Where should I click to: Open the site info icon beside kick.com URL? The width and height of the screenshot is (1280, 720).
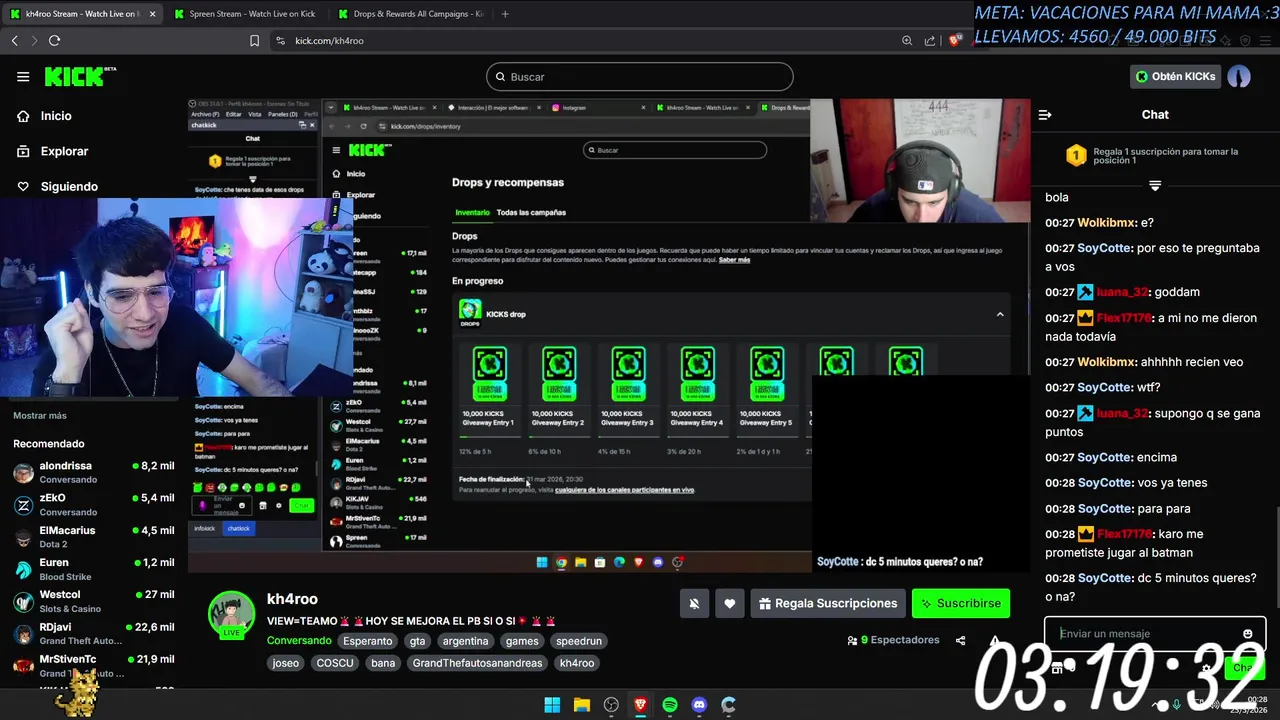click(280, 41)
